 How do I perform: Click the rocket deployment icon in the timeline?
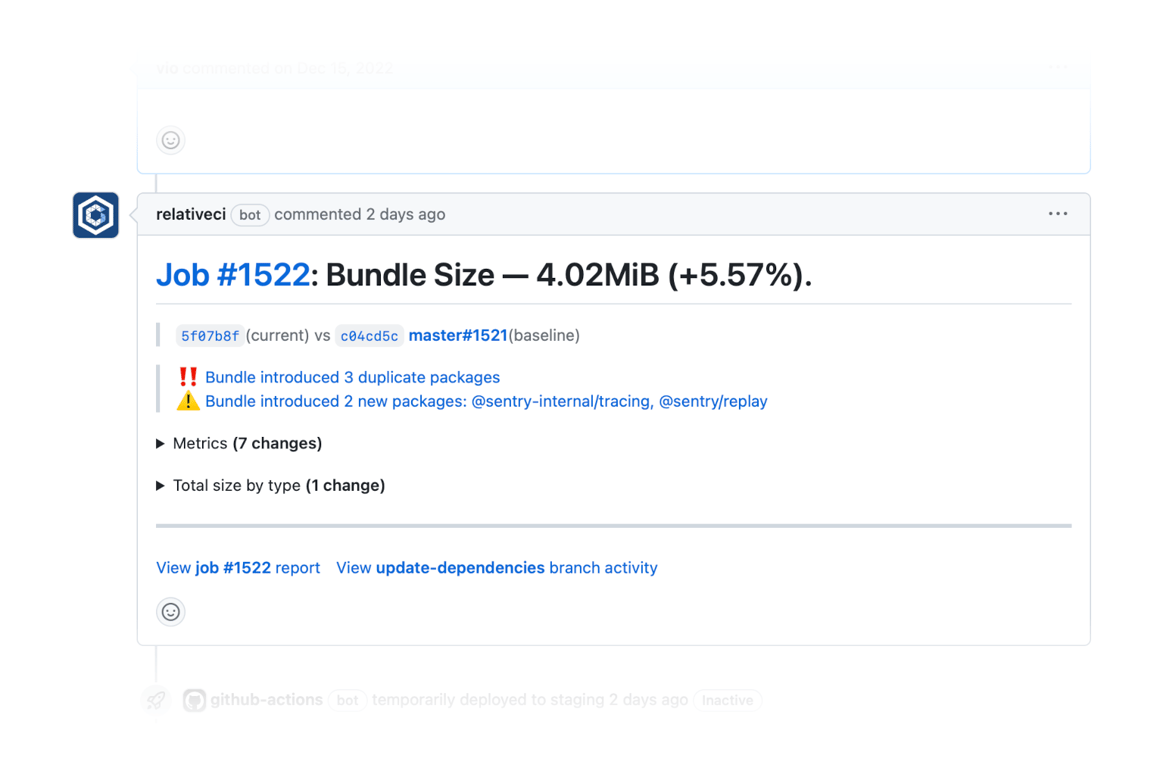(x=155, y=700)
